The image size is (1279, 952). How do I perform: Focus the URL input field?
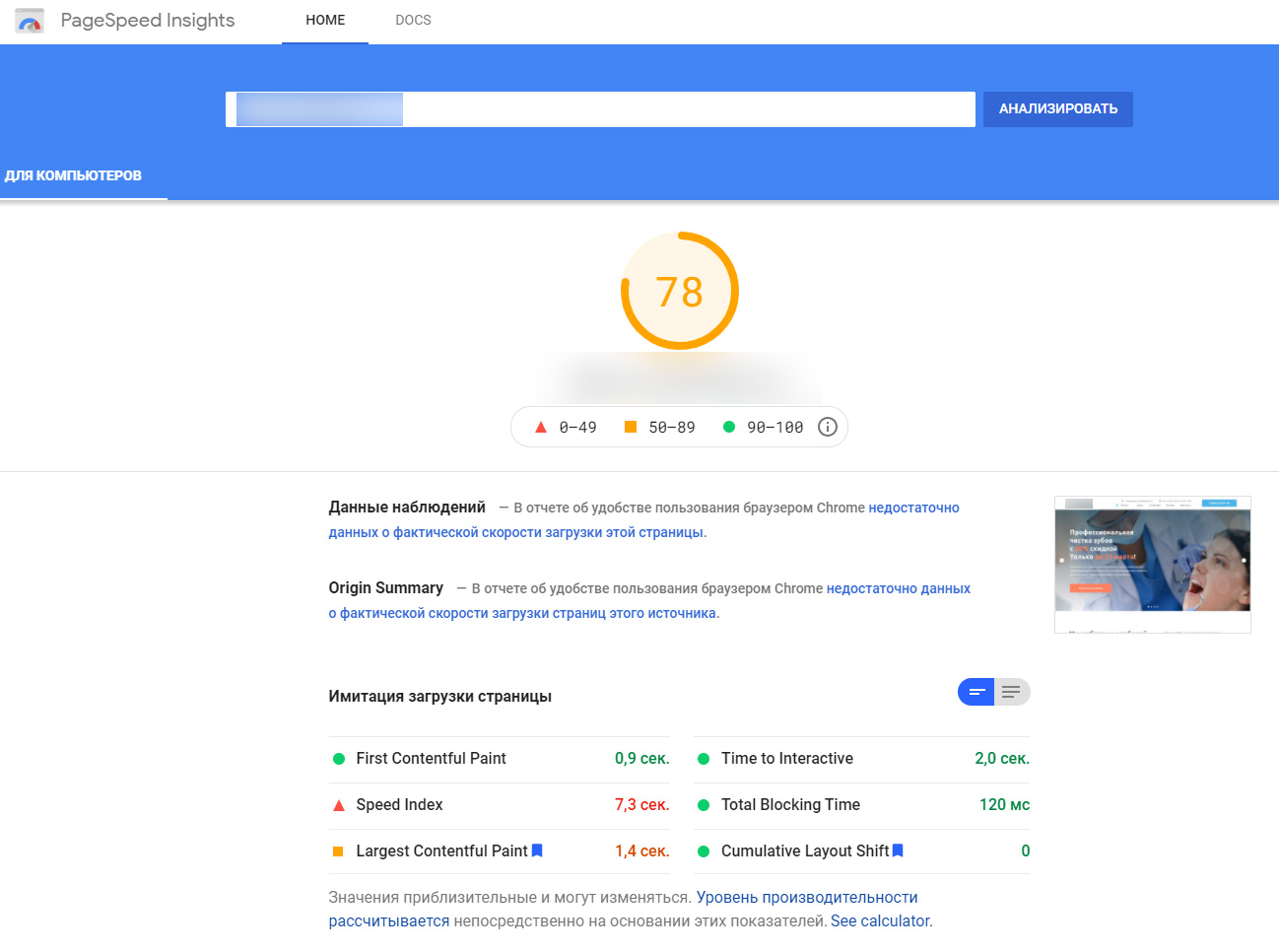[600, 109]
